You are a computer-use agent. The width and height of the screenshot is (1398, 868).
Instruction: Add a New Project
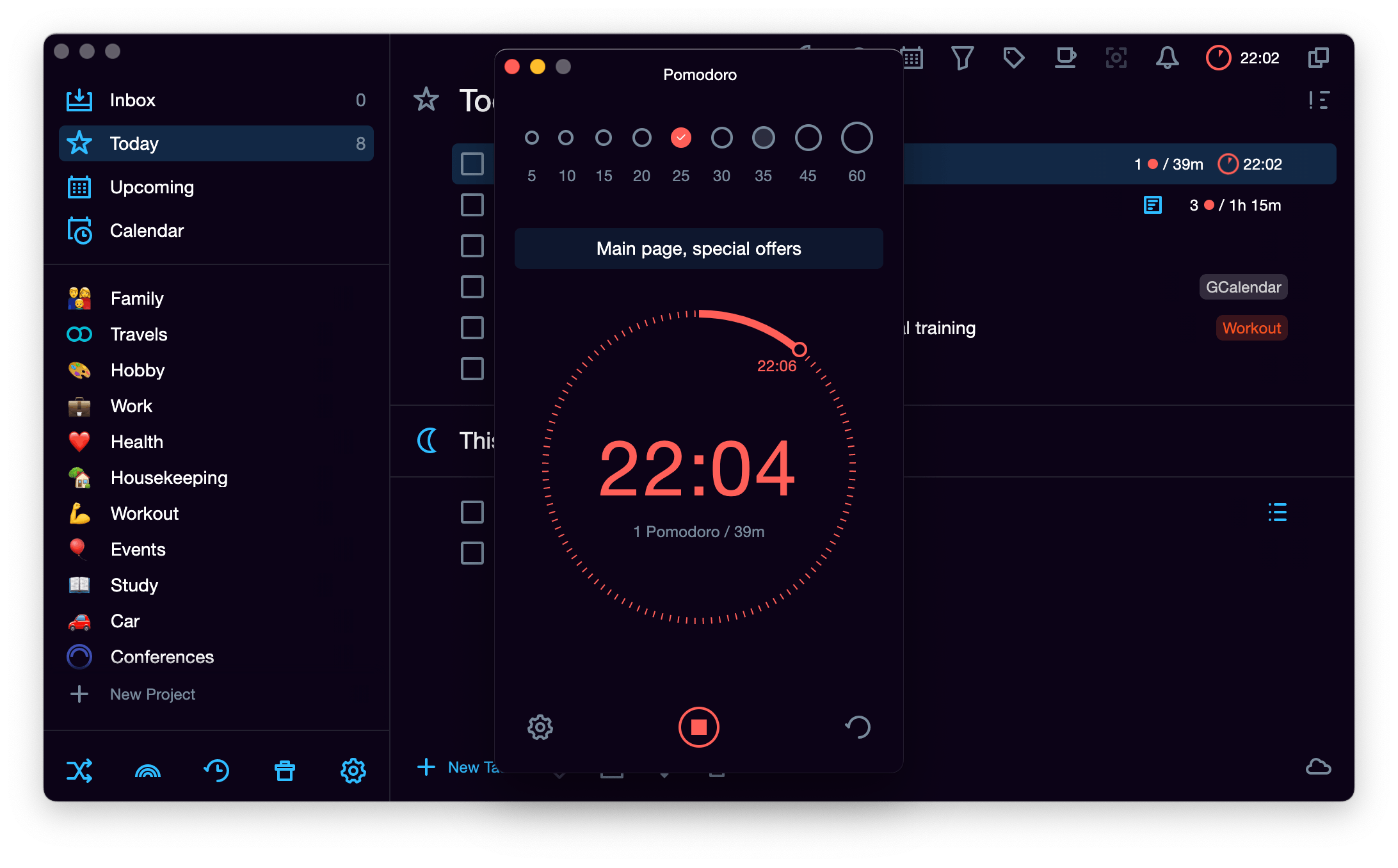click(x=133, y=694)
